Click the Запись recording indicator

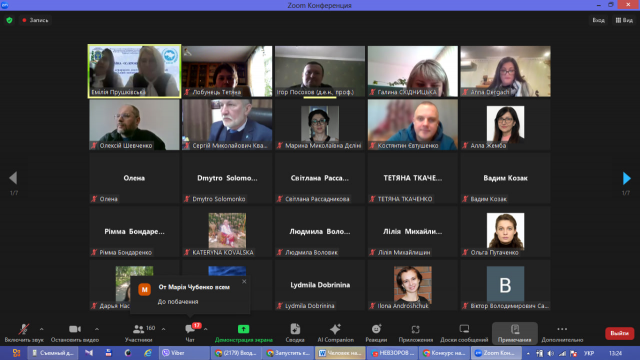(x=36, y=20)
